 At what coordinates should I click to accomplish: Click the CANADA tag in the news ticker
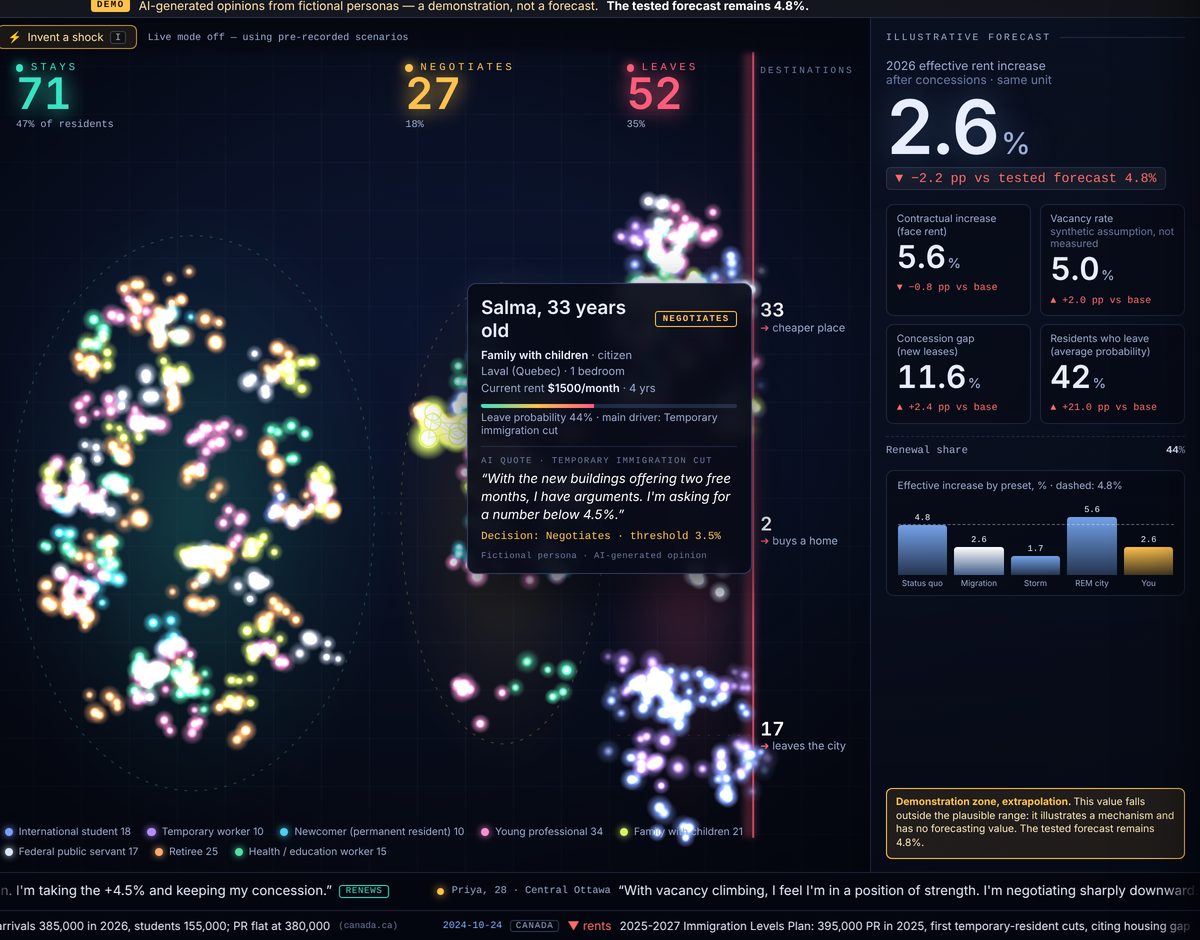[535, 926]
